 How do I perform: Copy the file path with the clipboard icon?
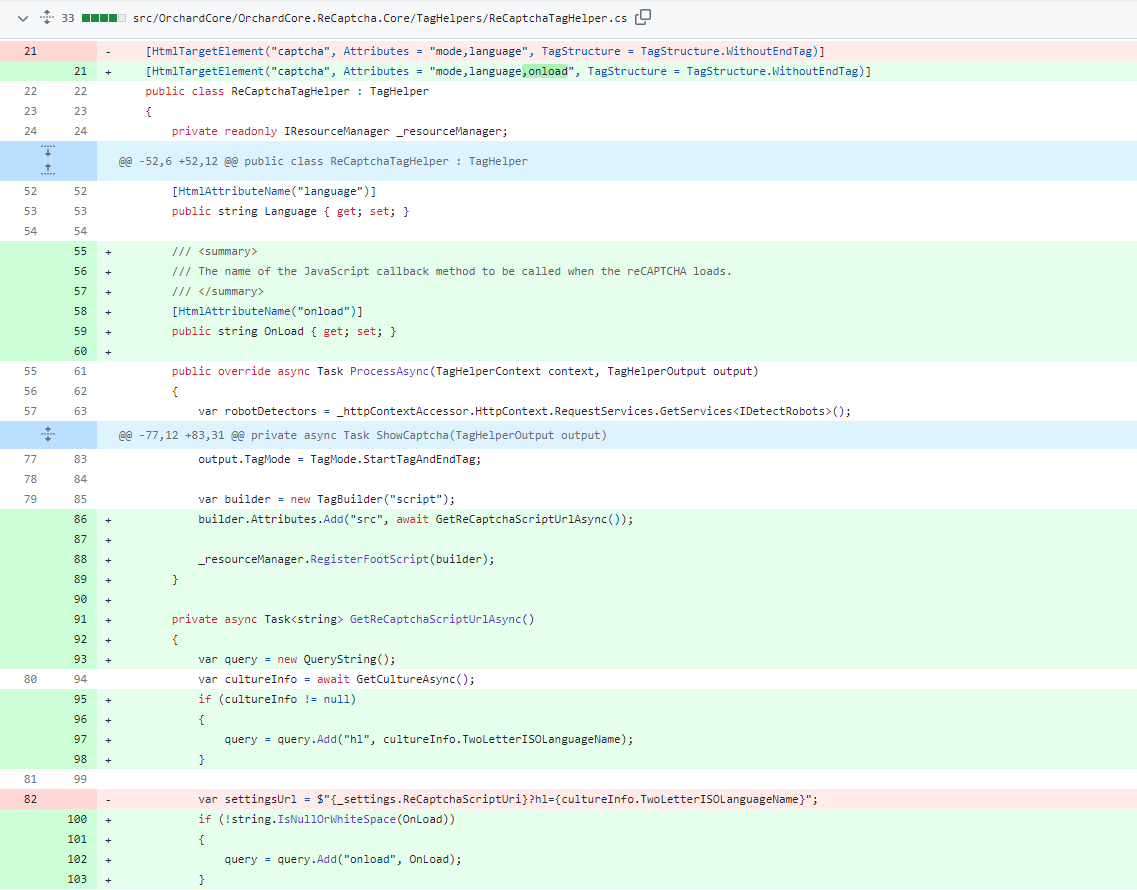pos(642,17)
